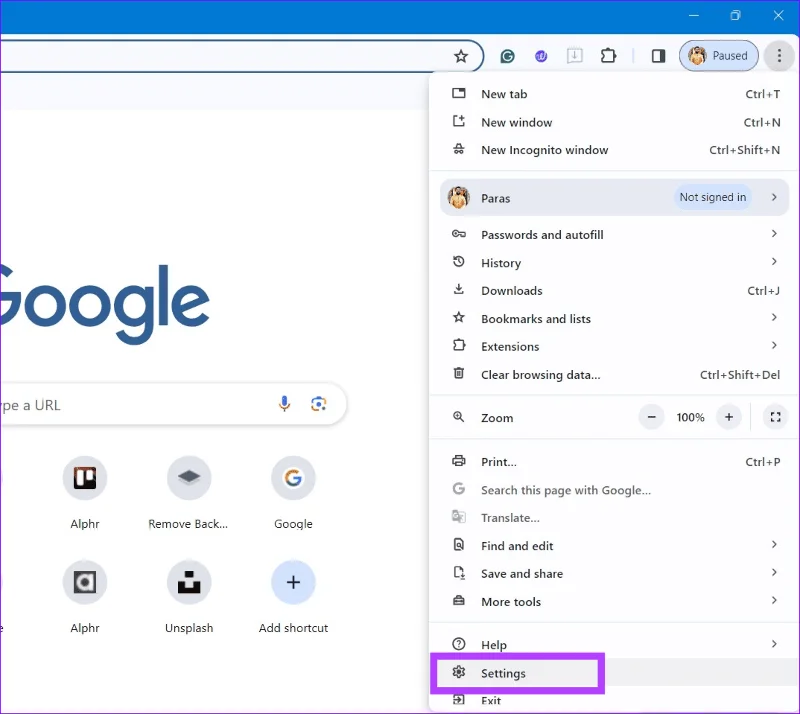Open Settings from the Chrome menu
Screen dimensions: 800x714
coord(614,673)
